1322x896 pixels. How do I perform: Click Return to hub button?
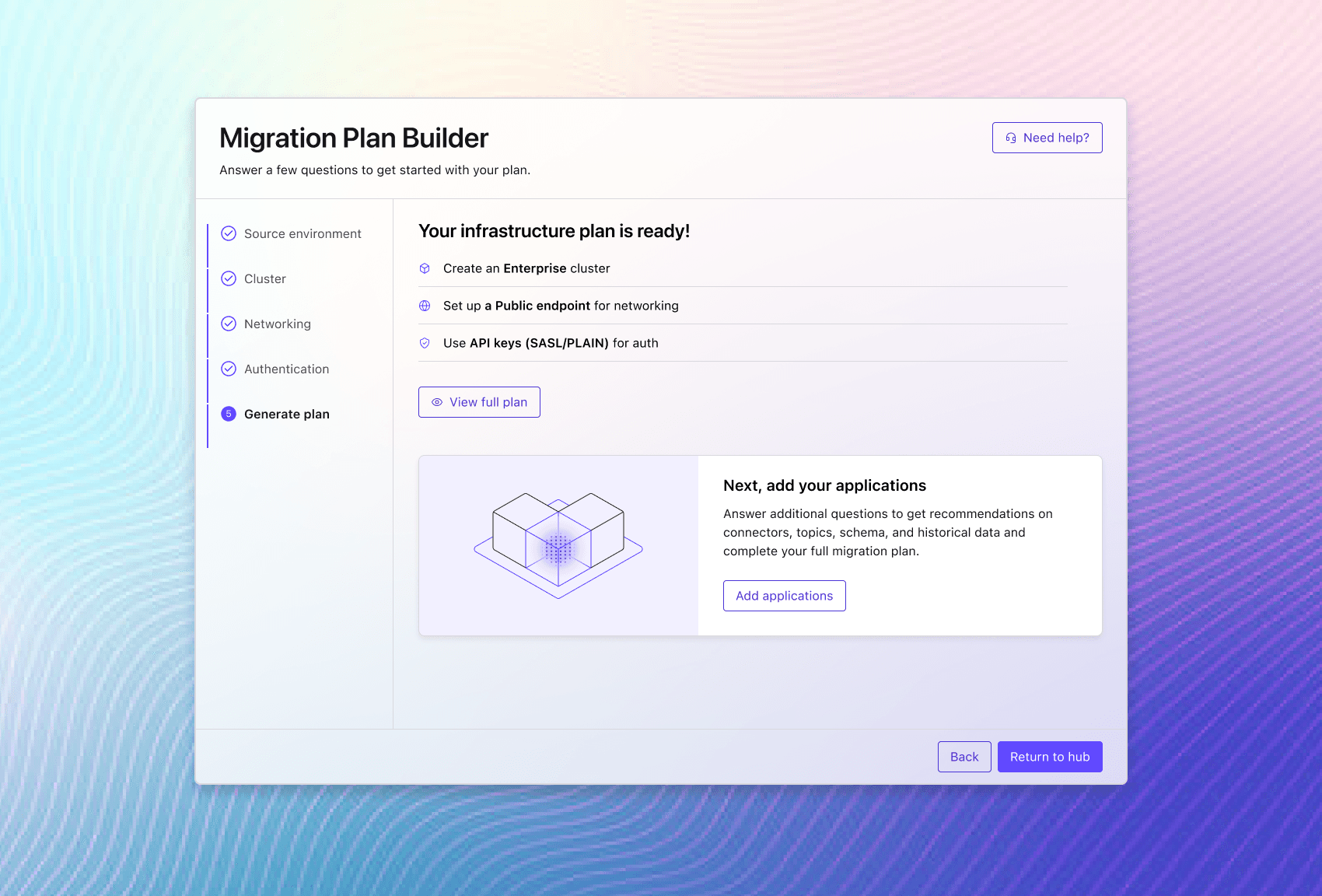[1050, 757]
